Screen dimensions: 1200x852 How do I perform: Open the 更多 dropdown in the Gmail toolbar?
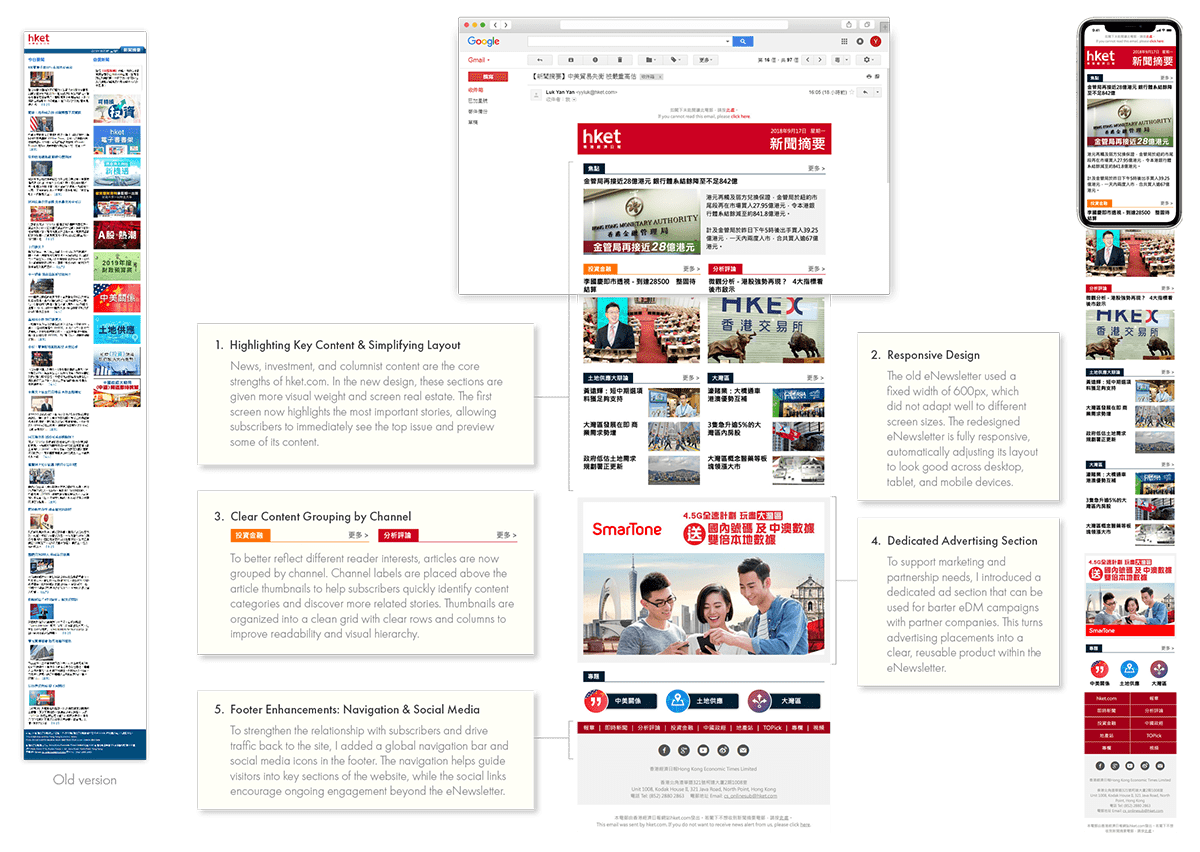pos(704,59)
